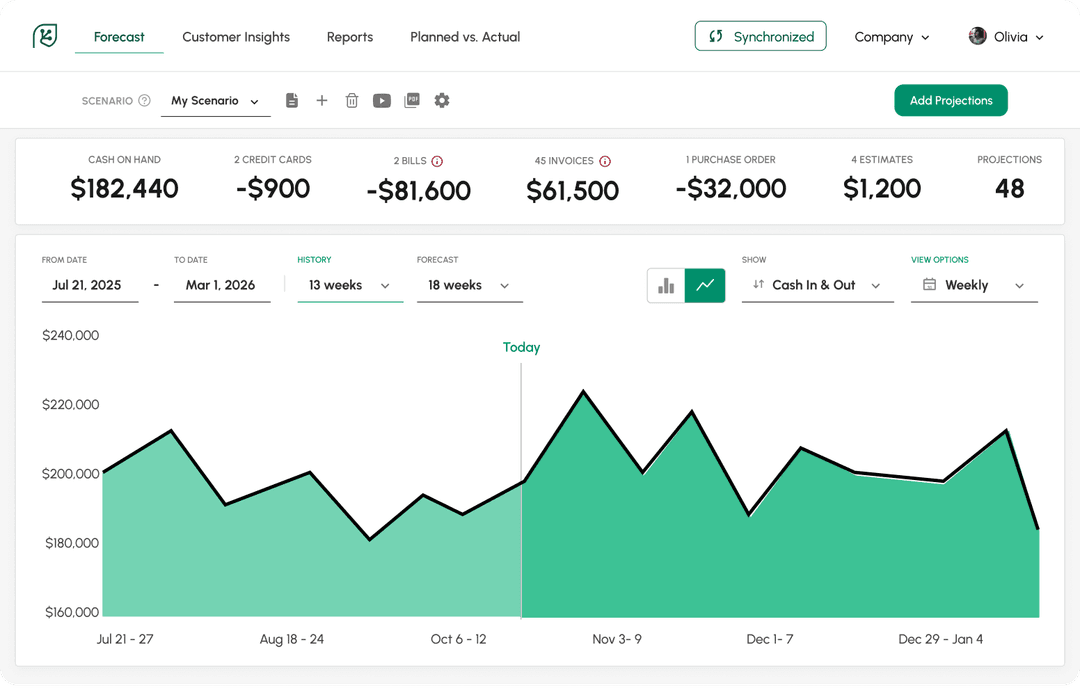1080x690 pixels.
Task: Switch to line chart view
Action: (x=705, y=286)
